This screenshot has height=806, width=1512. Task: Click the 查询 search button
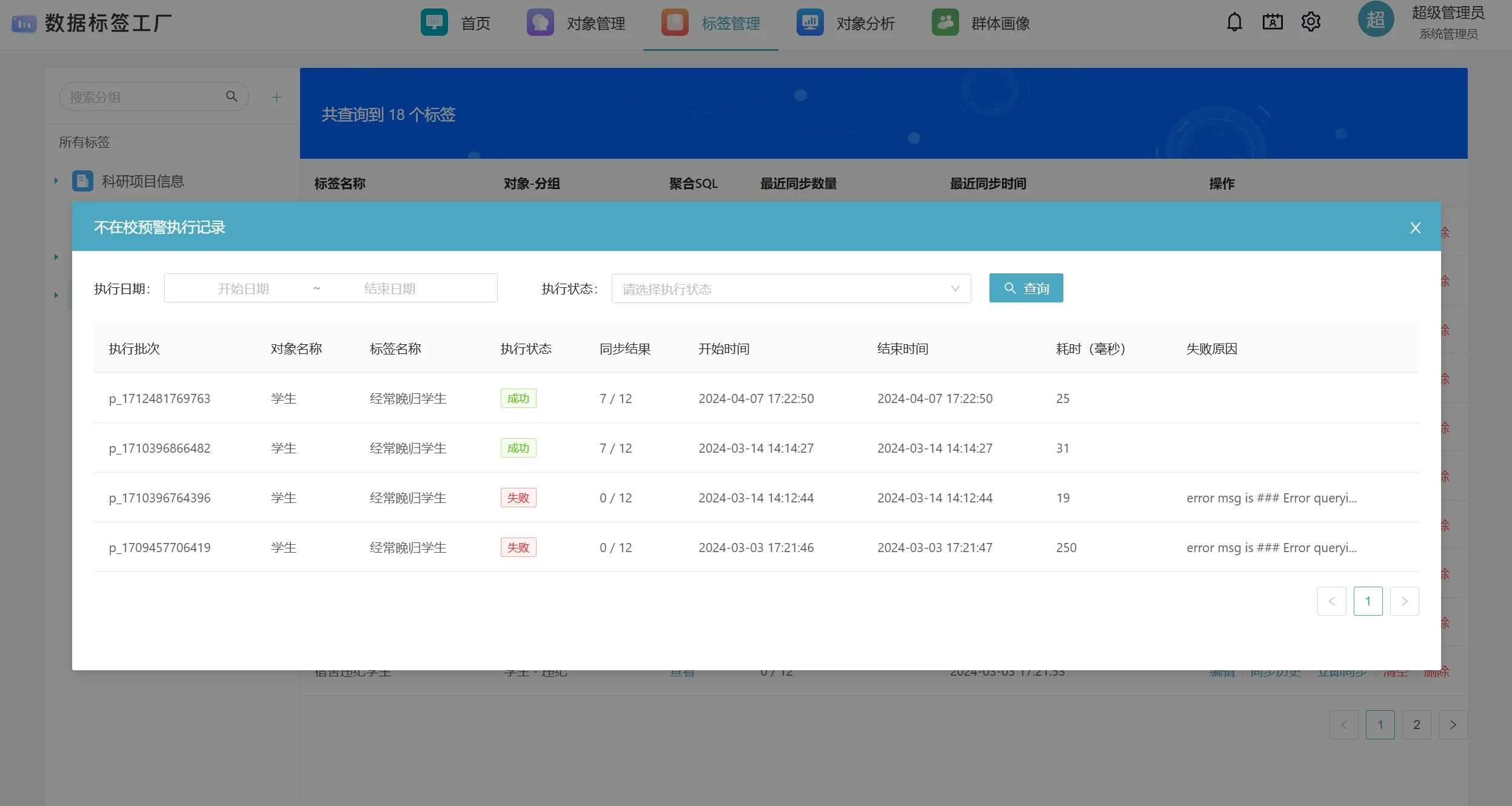pyautogui.click(x=1026, y=288)
